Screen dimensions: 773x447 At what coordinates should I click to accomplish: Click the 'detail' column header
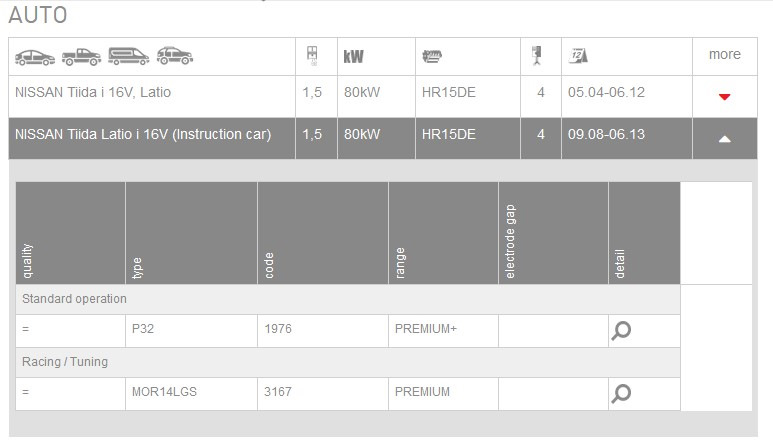tap(644, 233)
